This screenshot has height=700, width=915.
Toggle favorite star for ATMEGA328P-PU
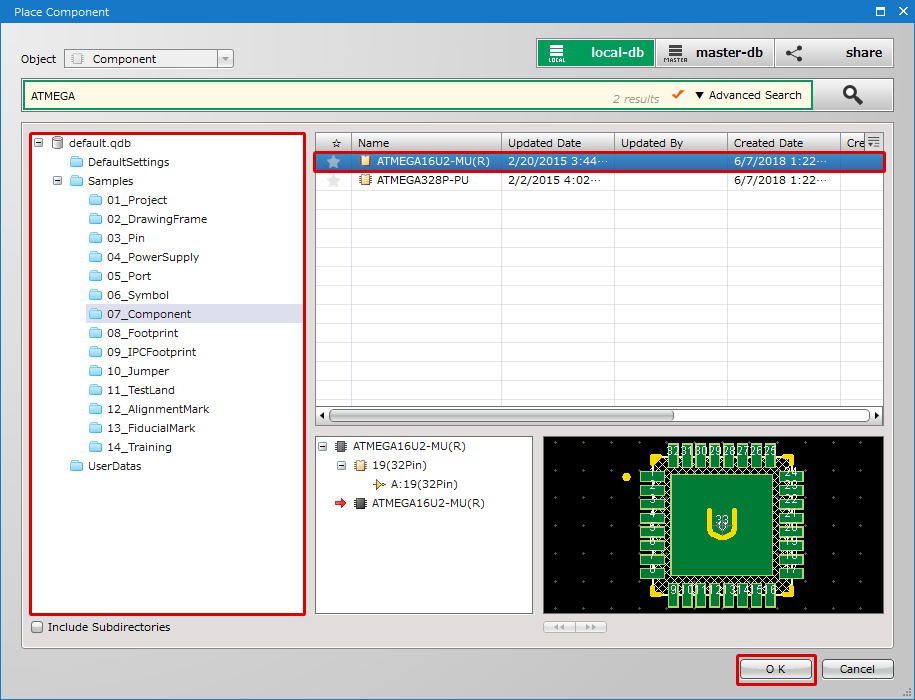334,181
